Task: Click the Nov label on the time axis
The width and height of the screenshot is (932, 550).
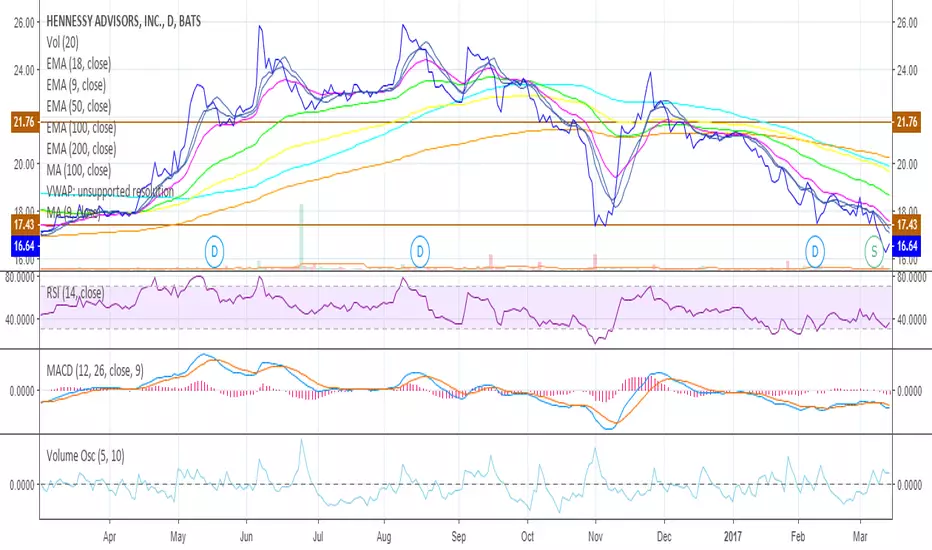Action: (x=595, y=536)
